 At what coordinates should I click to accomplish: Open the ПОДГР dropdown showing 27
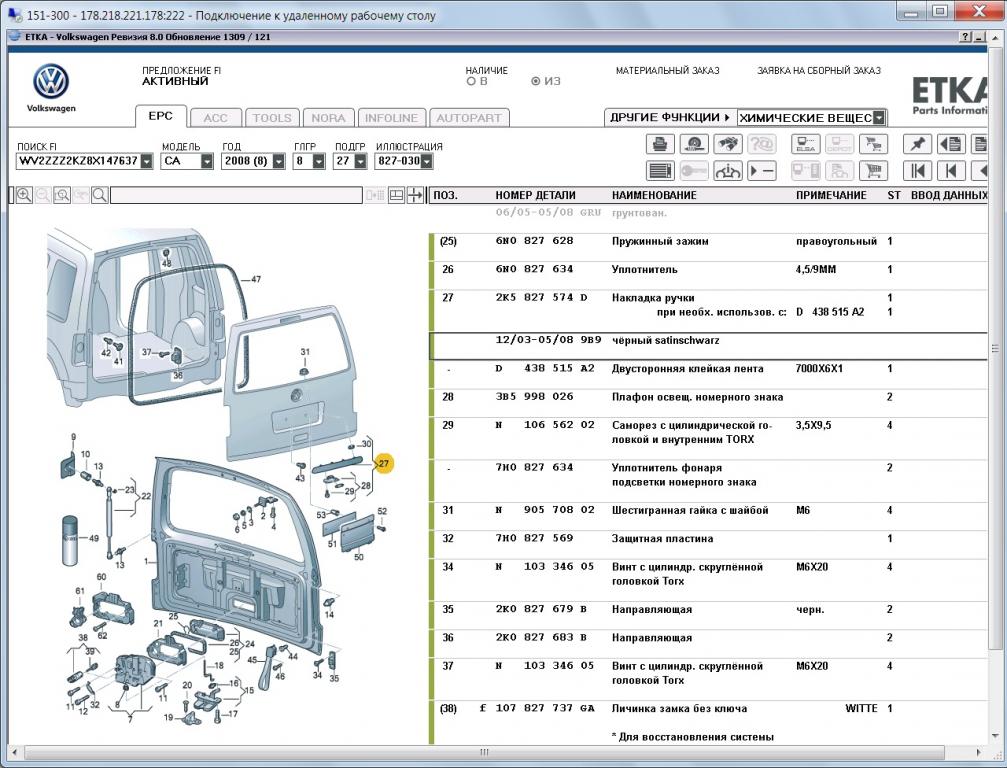[360, 161]
